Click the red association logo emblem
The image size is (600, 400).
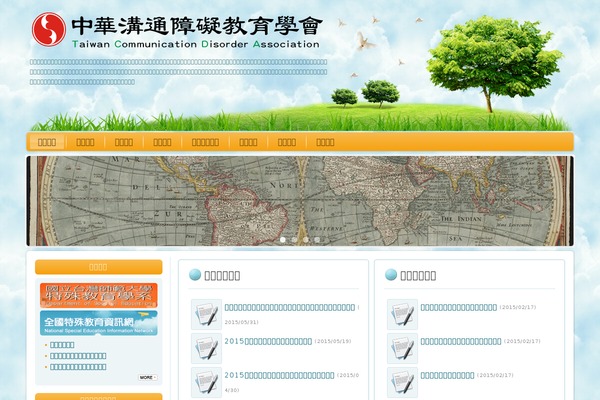pos(49,29)
